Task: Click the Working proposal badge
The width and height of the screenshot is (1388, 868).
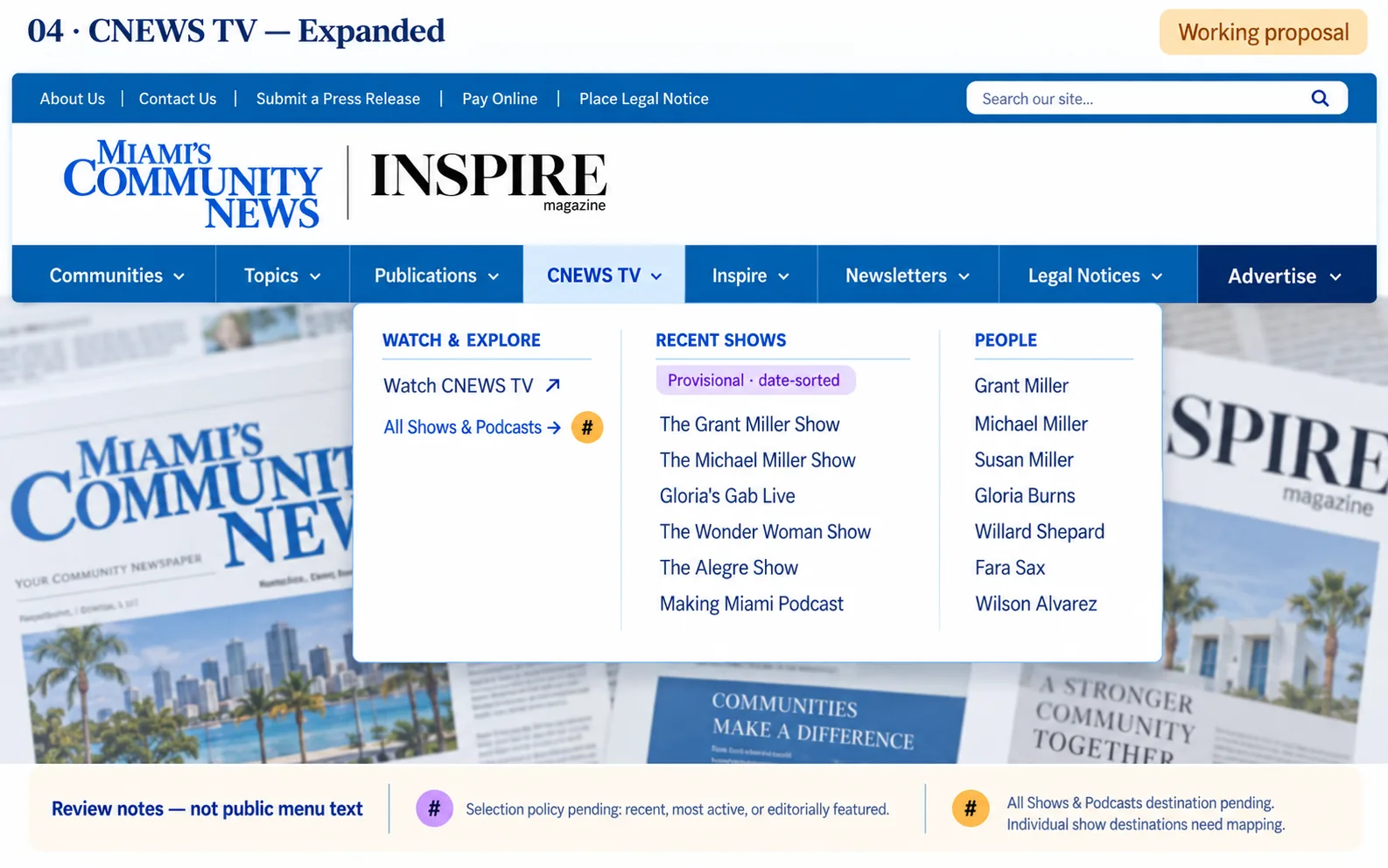Action: 1263,32
